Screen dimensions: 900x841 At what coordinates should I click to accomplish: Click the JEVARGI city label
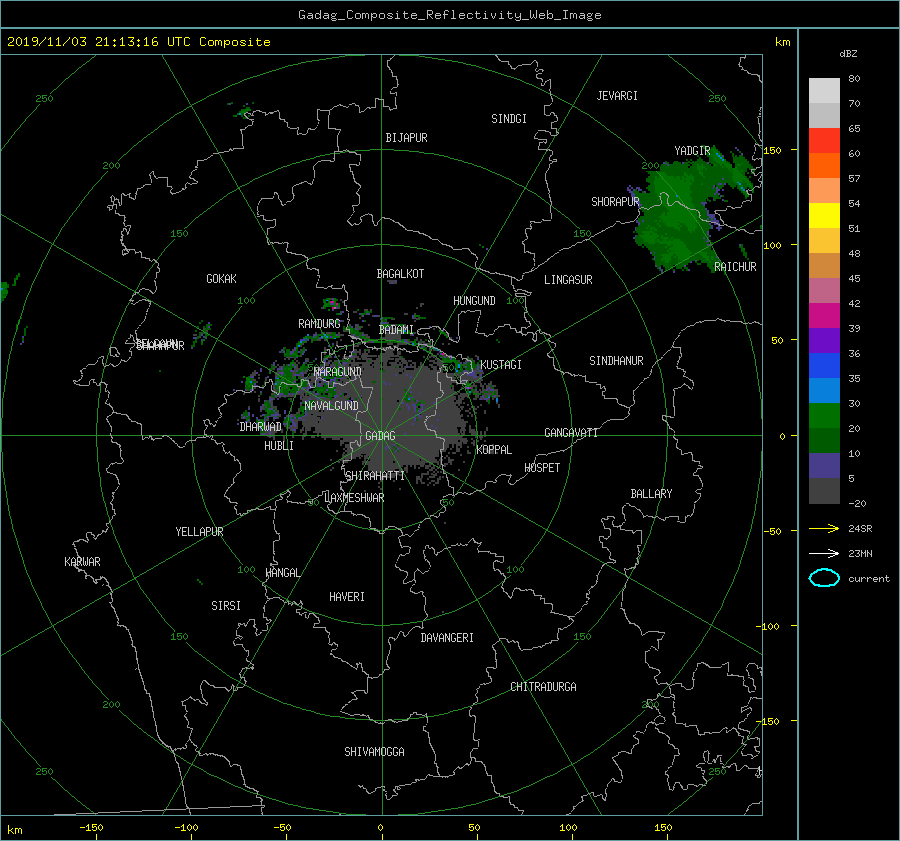pos(617,96)
